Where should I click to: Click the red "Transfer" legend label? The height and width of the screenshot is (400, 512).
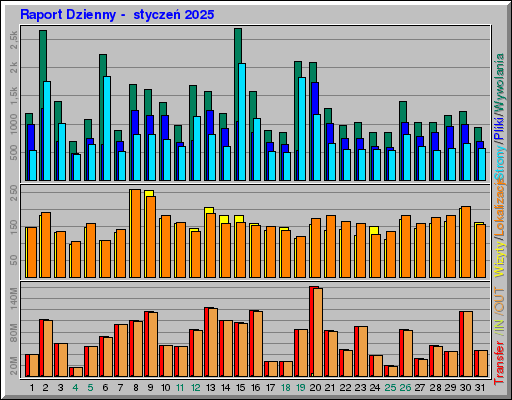pyautogui.click(x=499, y=362)
